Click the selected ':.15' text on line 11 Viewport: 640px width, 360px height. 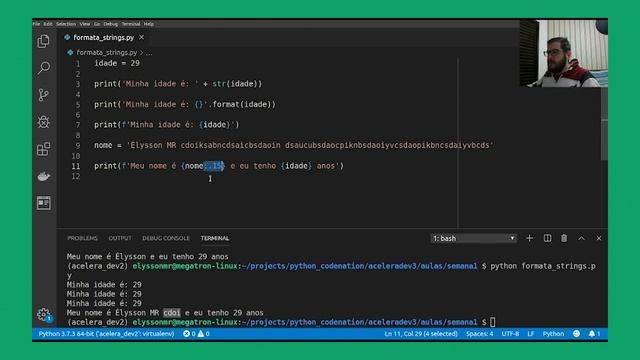pos(213,166)
